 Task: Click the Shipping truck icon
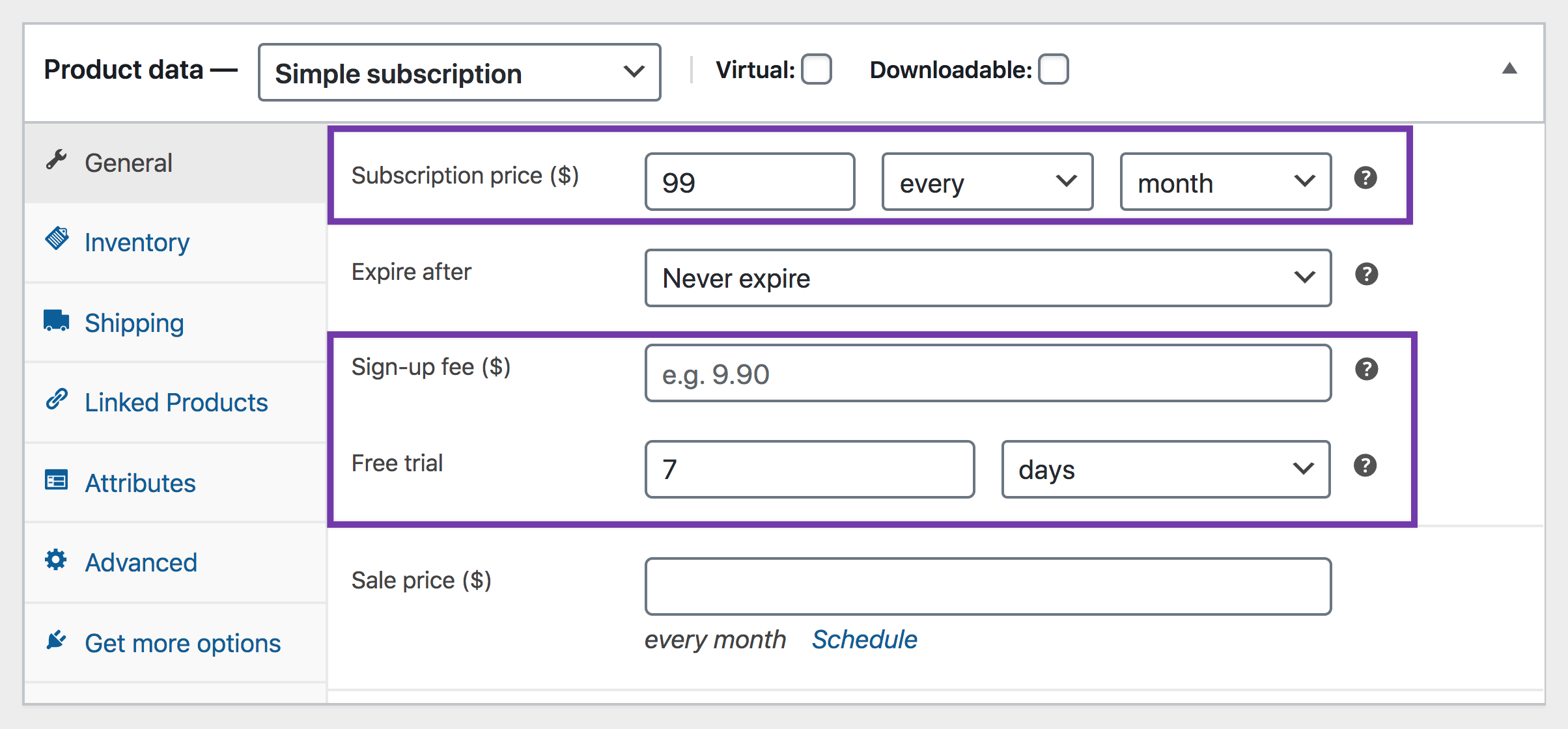point(57,320)
